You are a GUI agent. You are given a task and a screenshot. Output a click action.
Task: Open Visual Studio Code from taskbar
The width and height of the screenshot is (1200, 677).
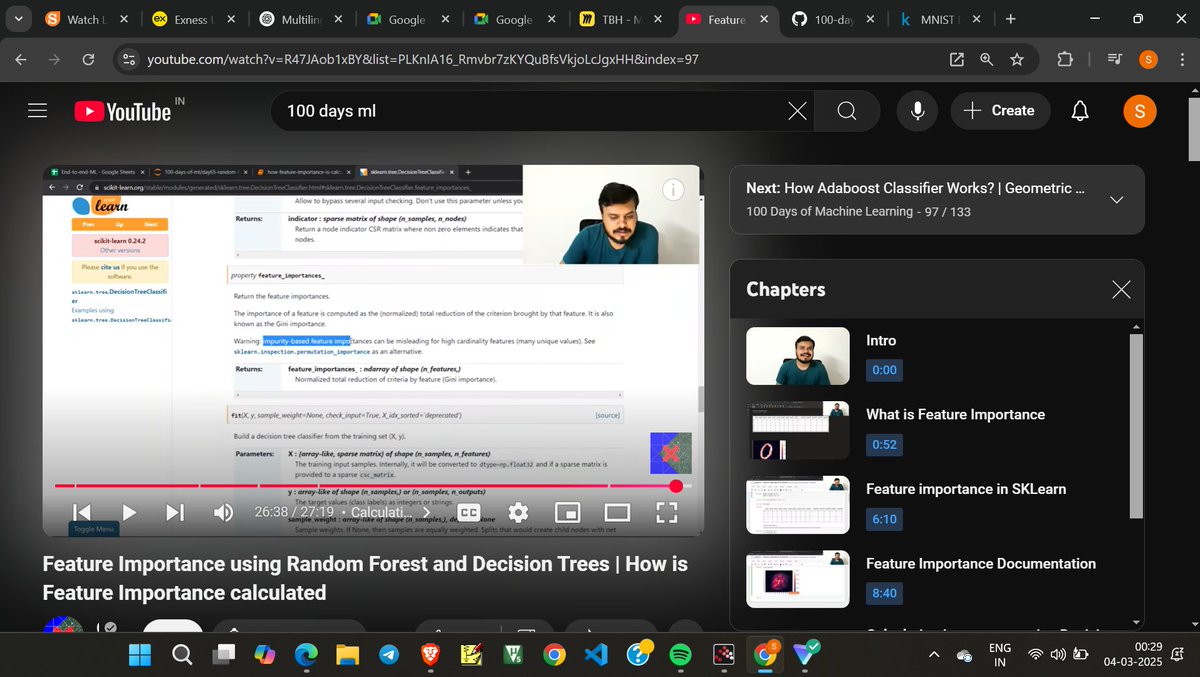(595, 655)
